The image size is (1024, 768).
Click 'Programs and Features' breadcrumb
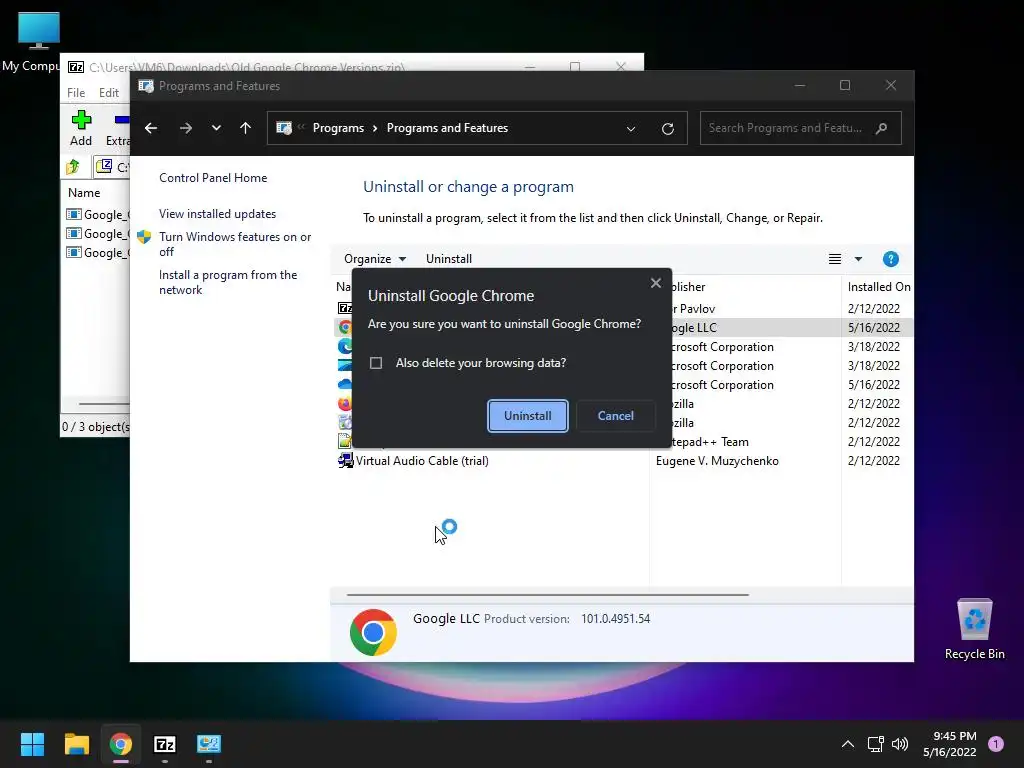pyautogui.click(x=447, y=128)
